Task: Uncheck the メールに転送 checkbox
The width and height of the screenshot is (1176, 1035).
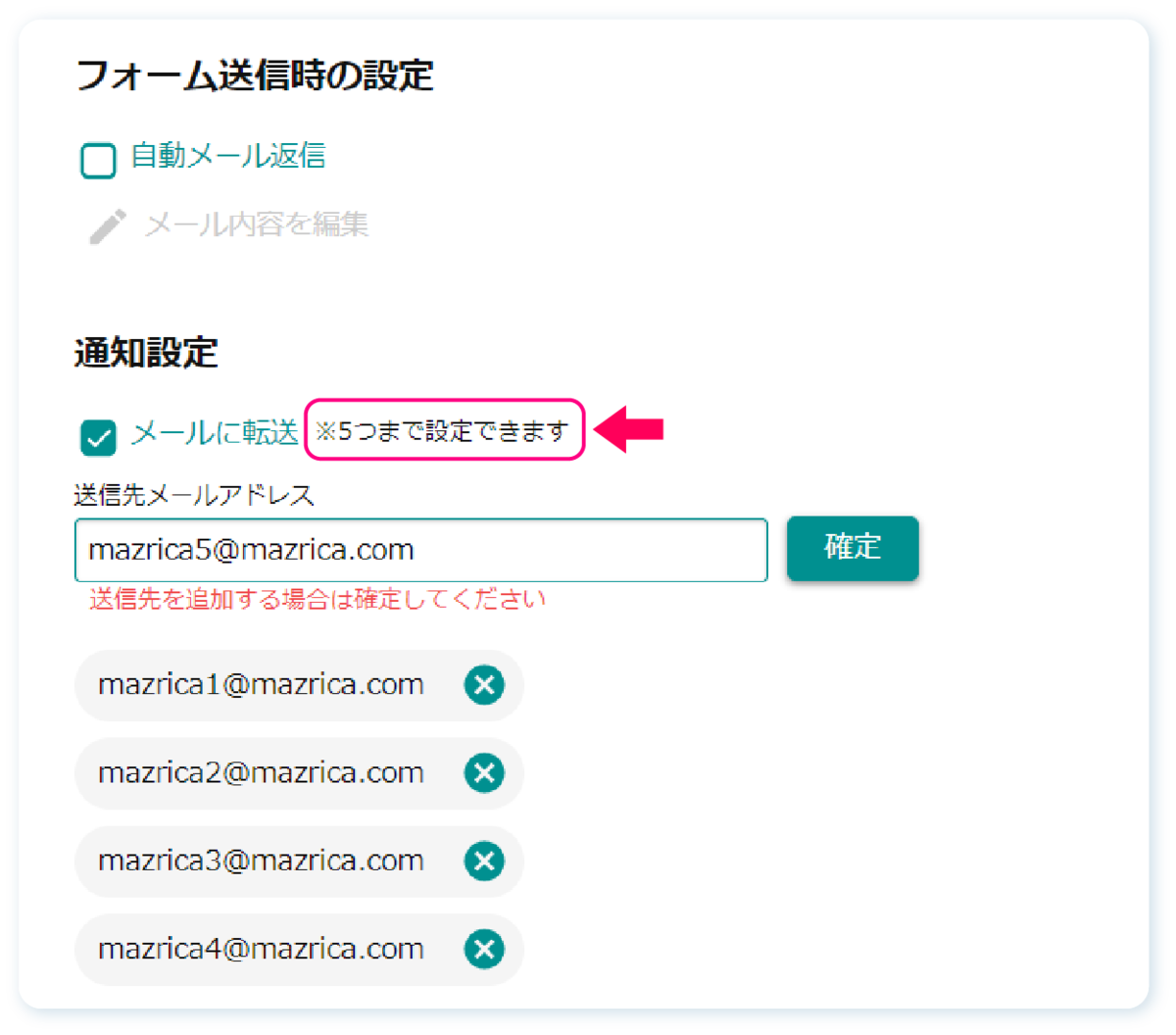Action: pyautogui.click(x=98, y=437)
